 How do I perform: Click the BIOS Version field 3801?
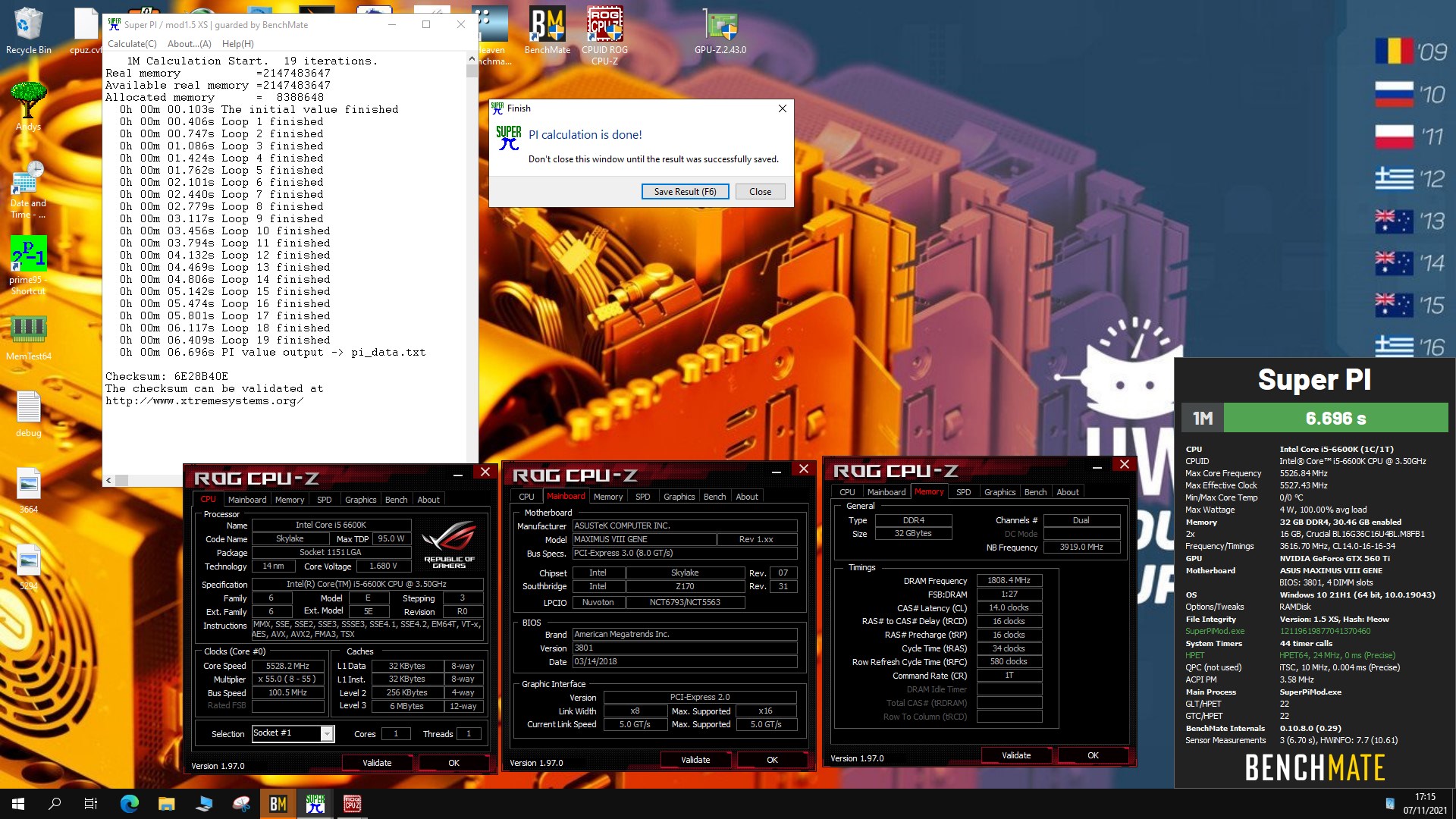click(685, 648)
